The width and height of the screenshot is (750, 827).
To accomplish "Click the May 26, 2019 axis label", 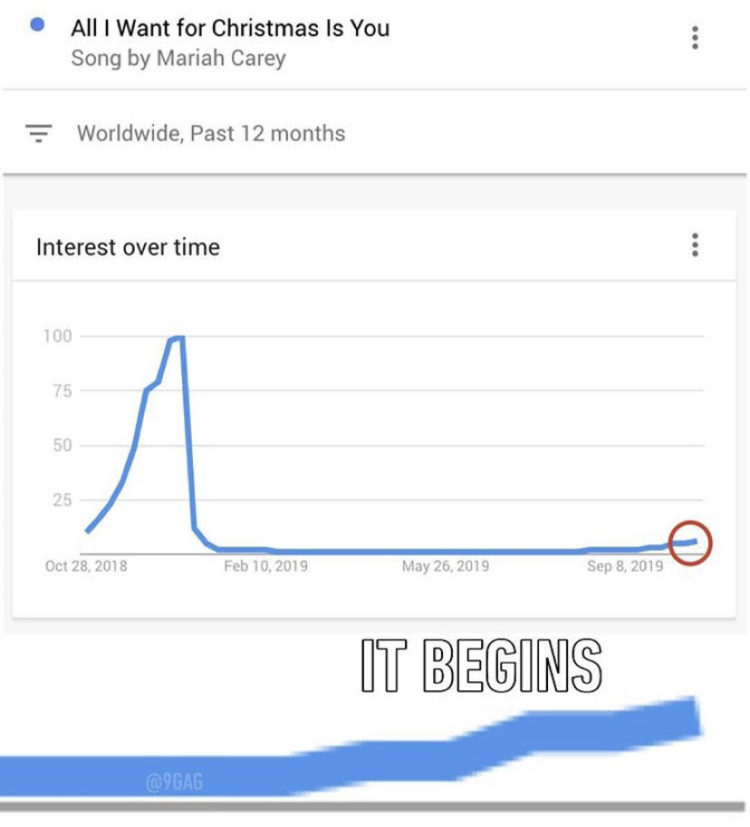I will (x=446, y=567).
